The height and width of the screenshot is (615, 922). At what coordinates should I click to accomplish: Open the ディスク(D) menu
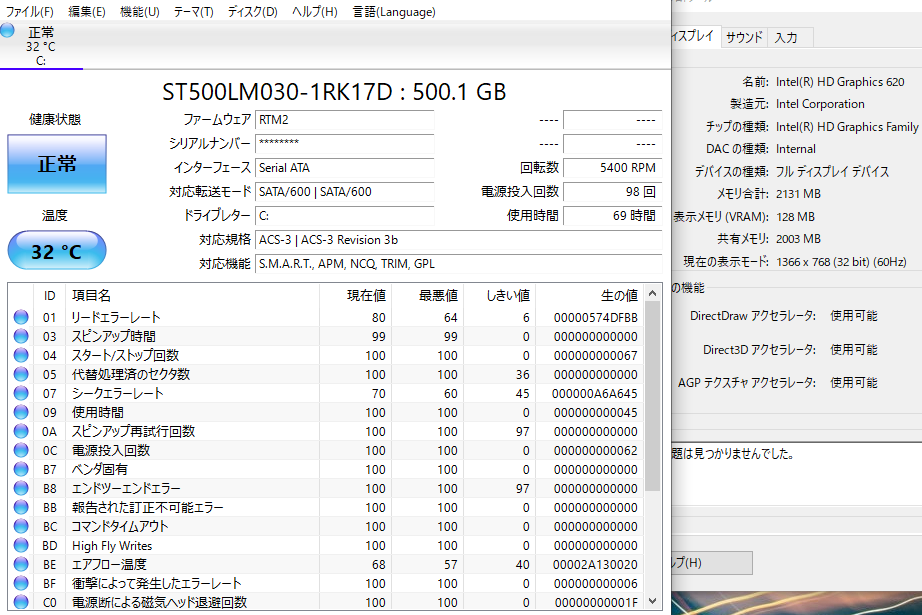[x=253, y=12]
